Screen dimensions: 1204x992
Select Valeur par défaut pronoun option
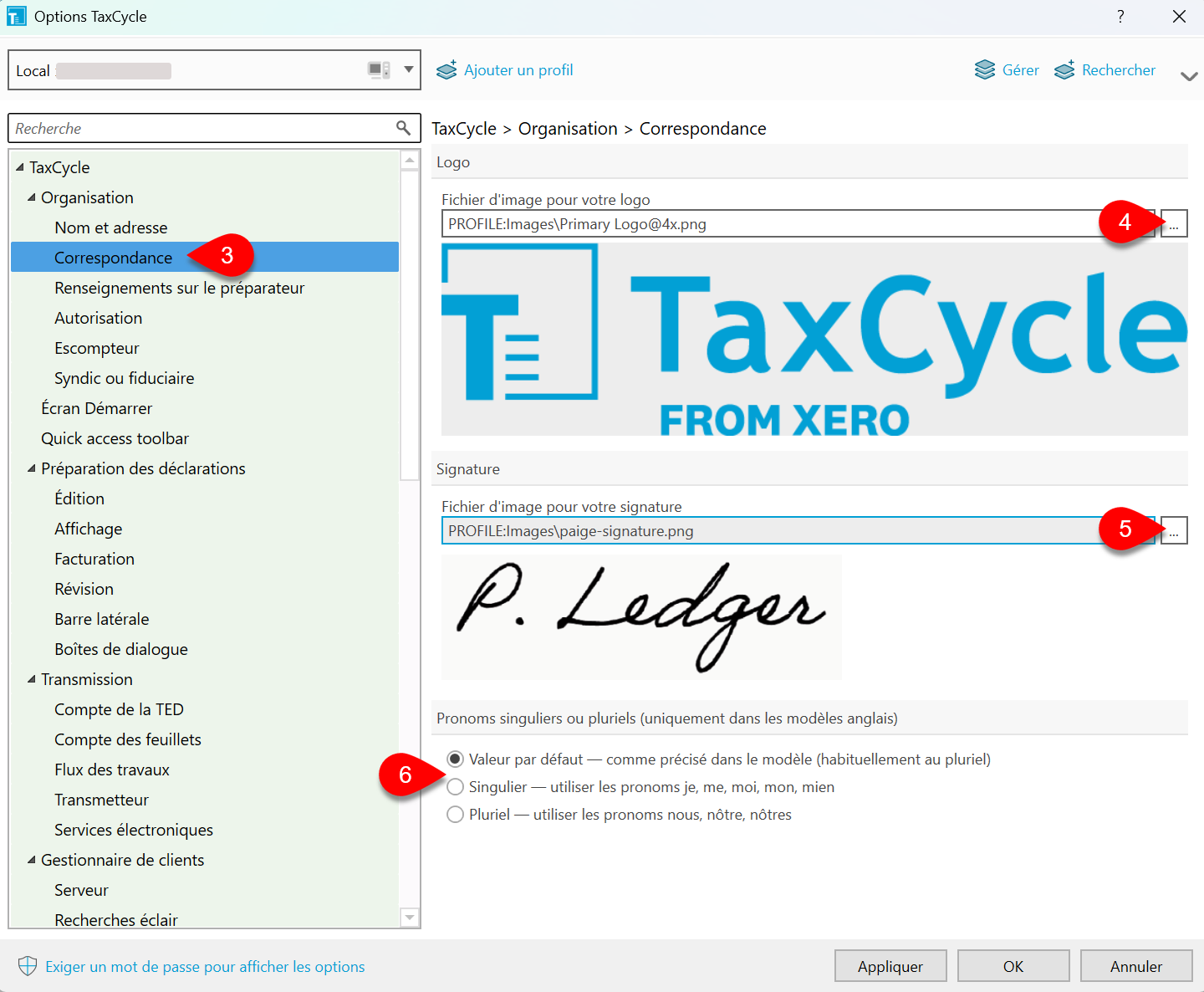point(455,759)
